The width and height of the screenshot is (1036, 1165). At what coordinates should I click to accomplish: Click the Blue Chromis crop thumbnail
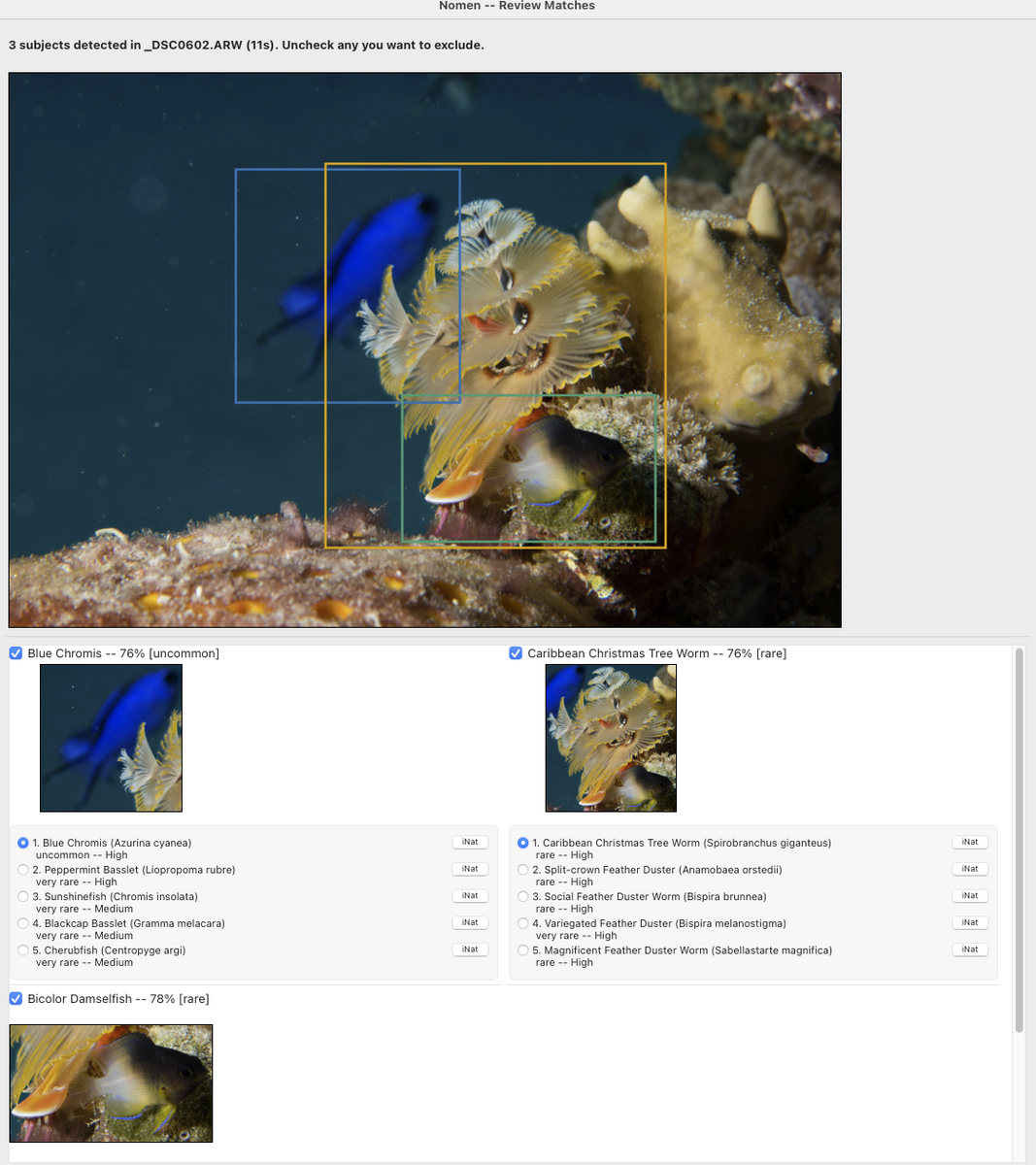(111, 738)
